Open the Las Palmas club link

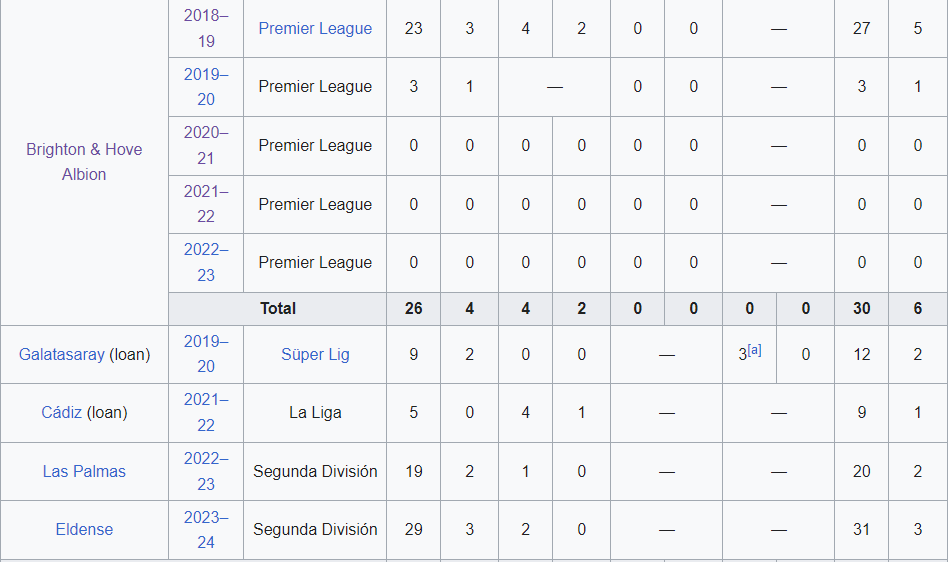84,471
